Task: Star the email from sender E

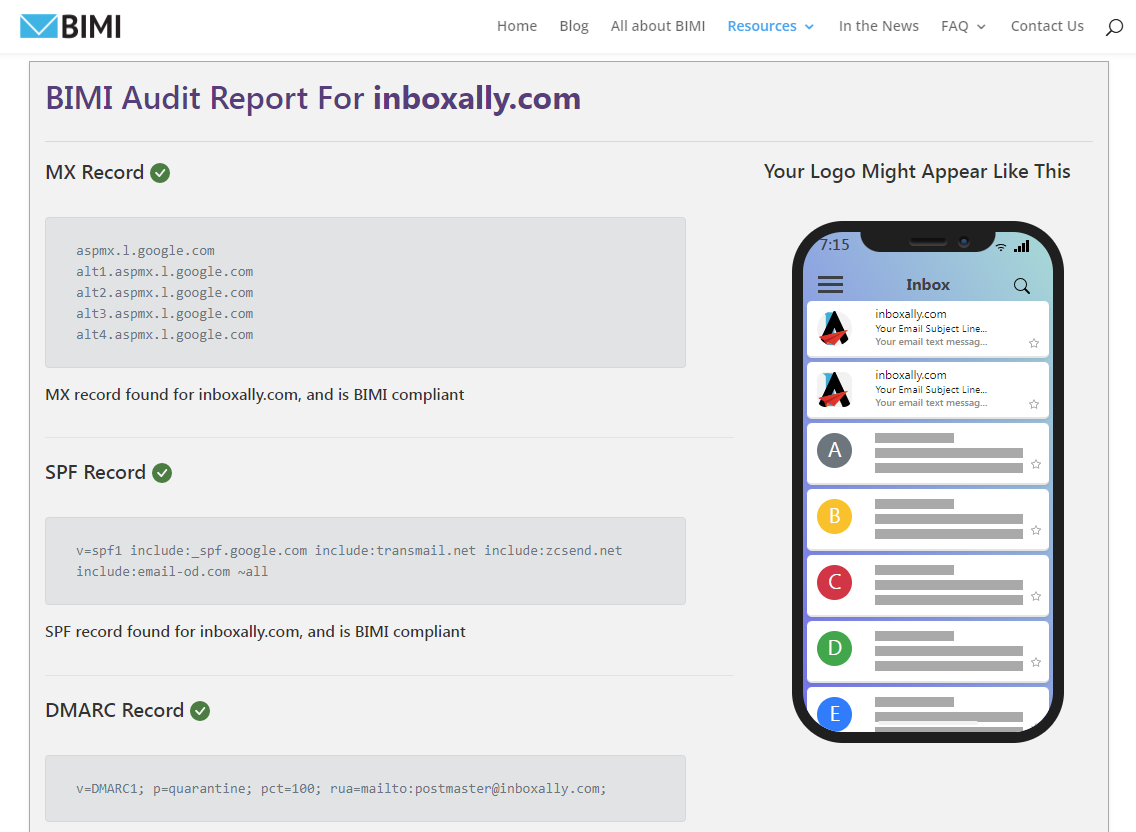Action: tap(1036, 729)
